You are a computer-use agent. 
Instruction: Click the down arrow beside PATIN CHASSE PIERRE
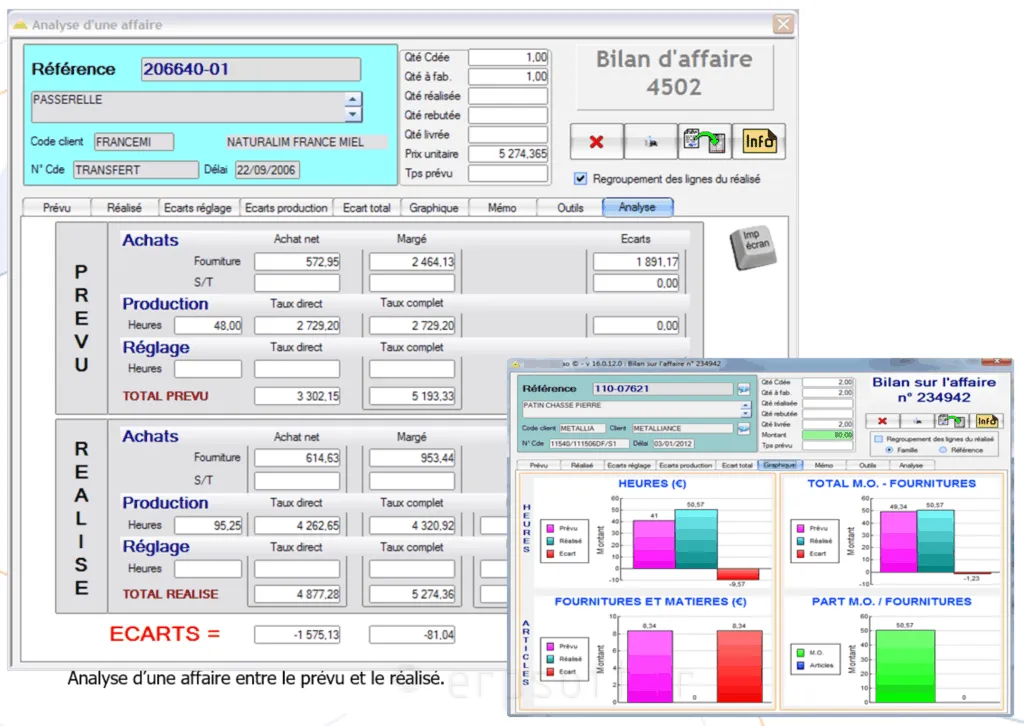pyautogui.click(x=746, y=414)
